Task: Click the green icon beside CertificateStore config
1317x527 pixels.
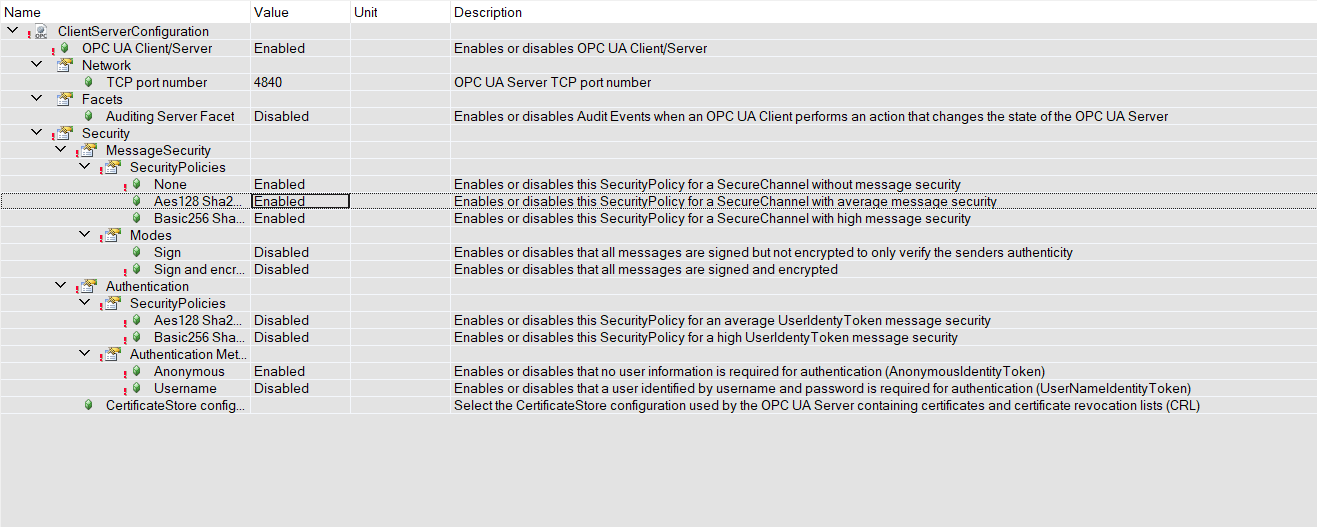Action: pyautogui.click(x=89, y=405)
